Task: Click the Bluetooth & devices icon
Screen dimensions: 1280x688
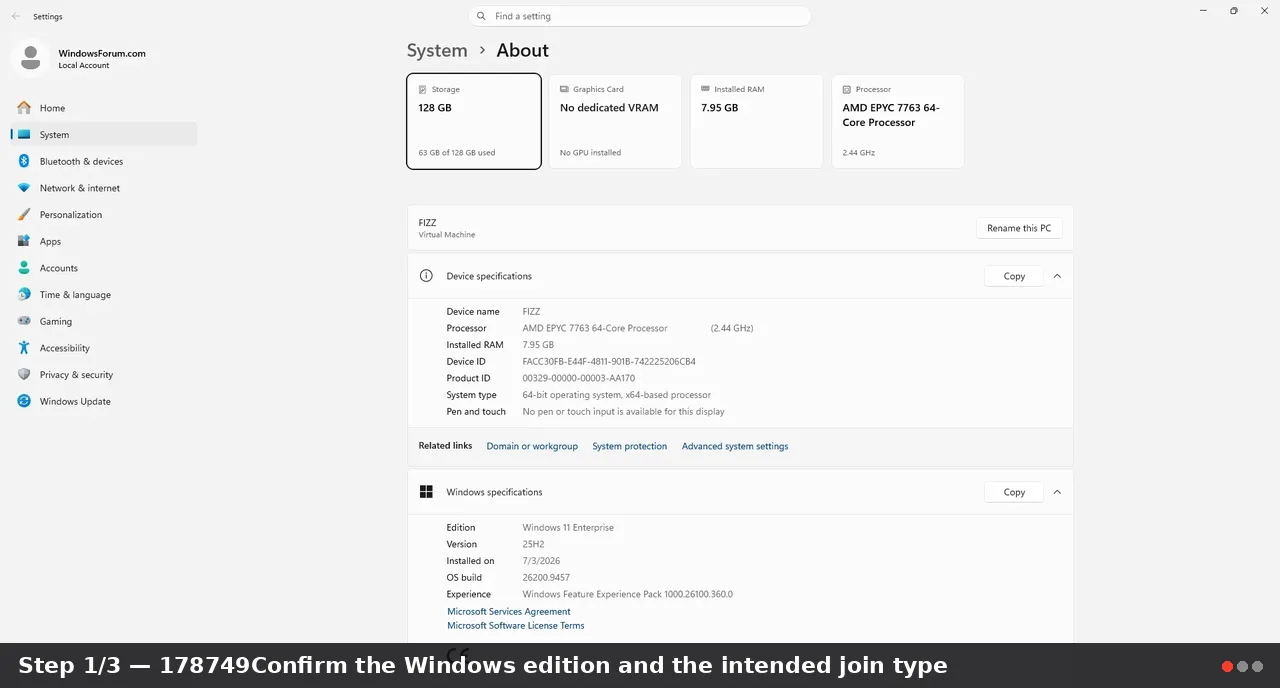Action: (x=24, y=161)
